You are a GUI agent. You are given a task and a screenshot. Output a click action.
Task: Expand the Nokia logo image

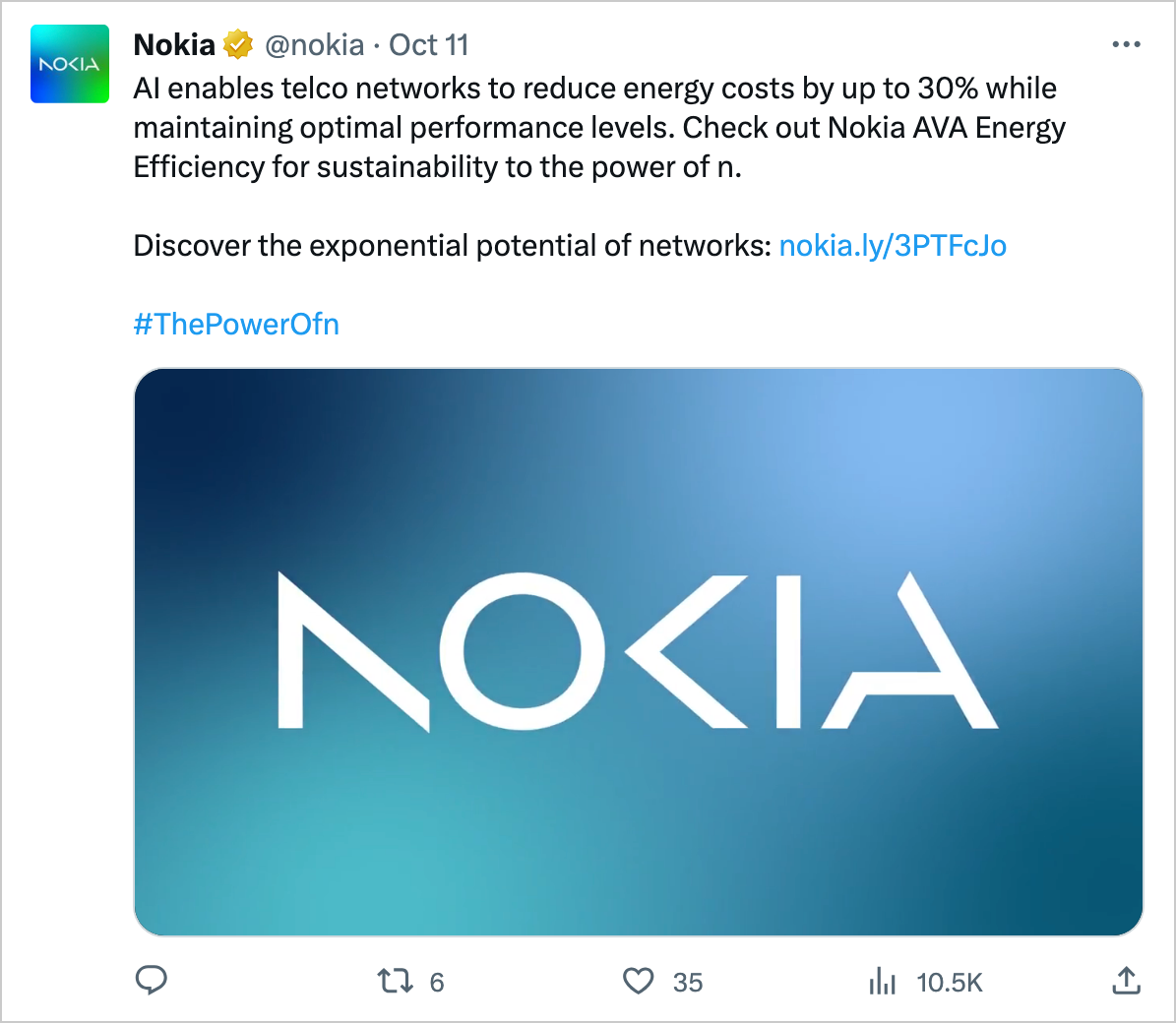638,651
